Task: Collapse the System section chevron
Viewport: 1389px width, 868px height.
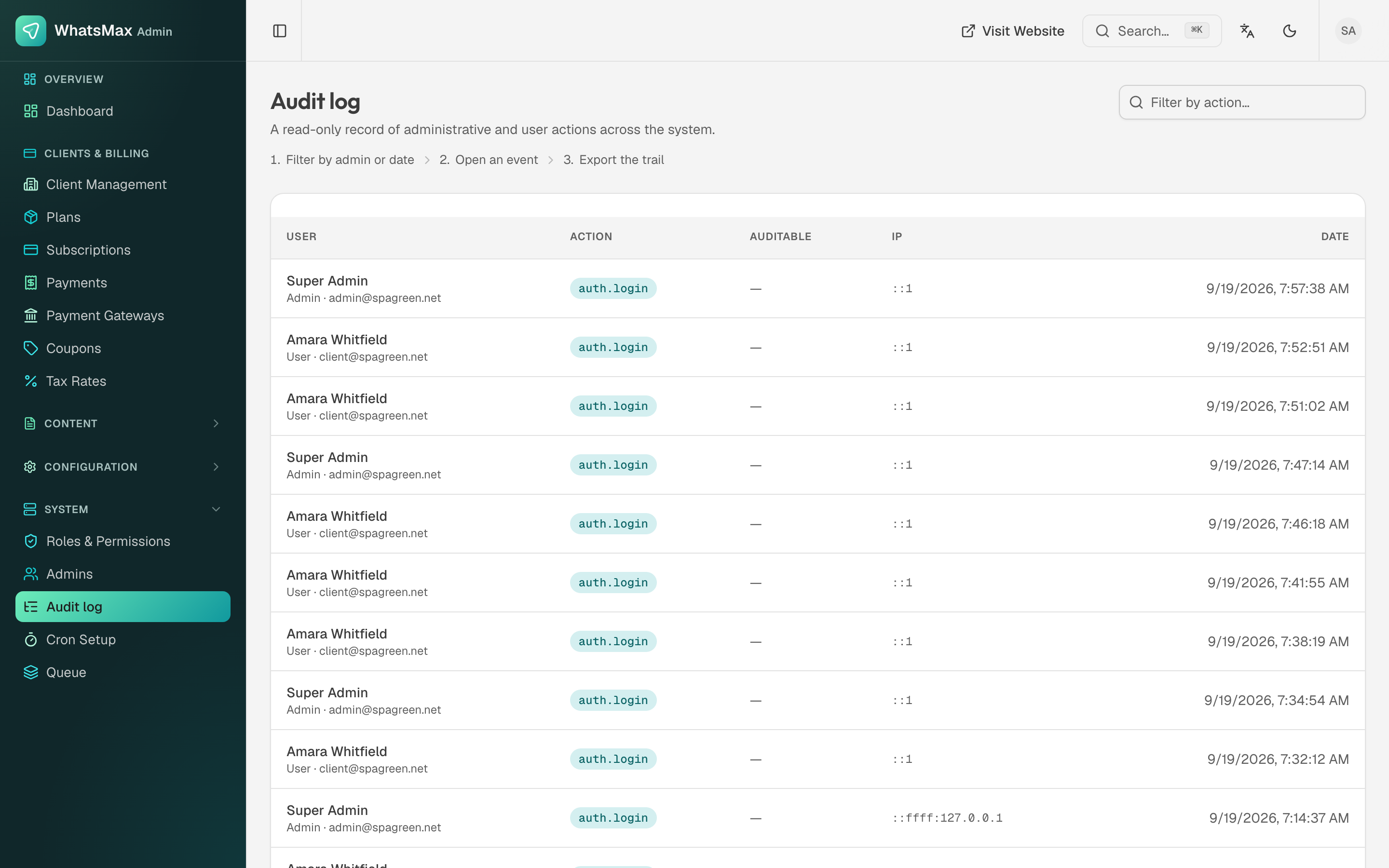Action: (x=216, y=509)
